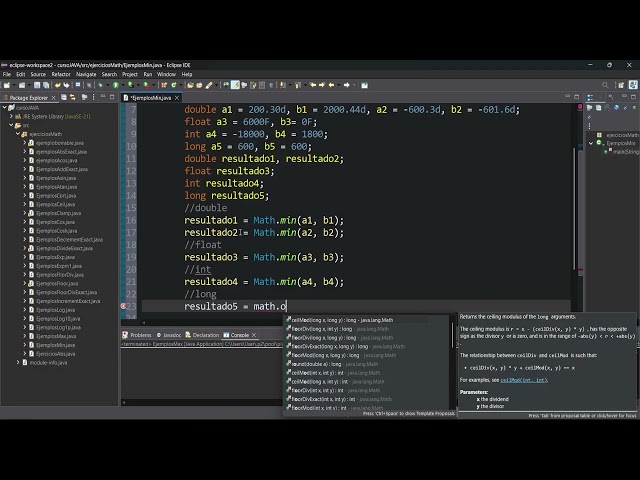Expand EjemplosClamp.java tree node arrow
Image resolution: width=640 pixels, height=480 pixels.
click(x=24, y=213)
